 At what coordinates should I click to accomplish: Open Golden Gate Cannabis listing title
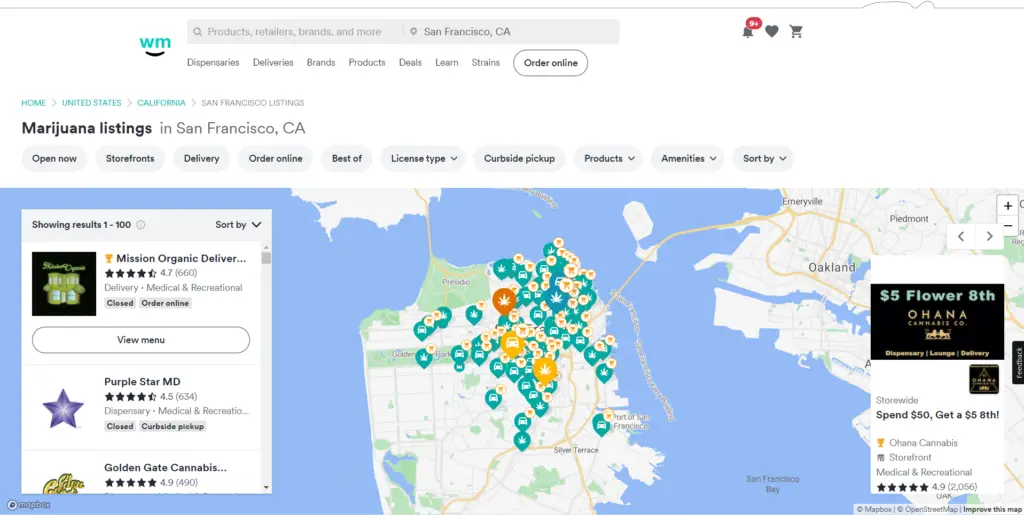[x=165, y=468]
